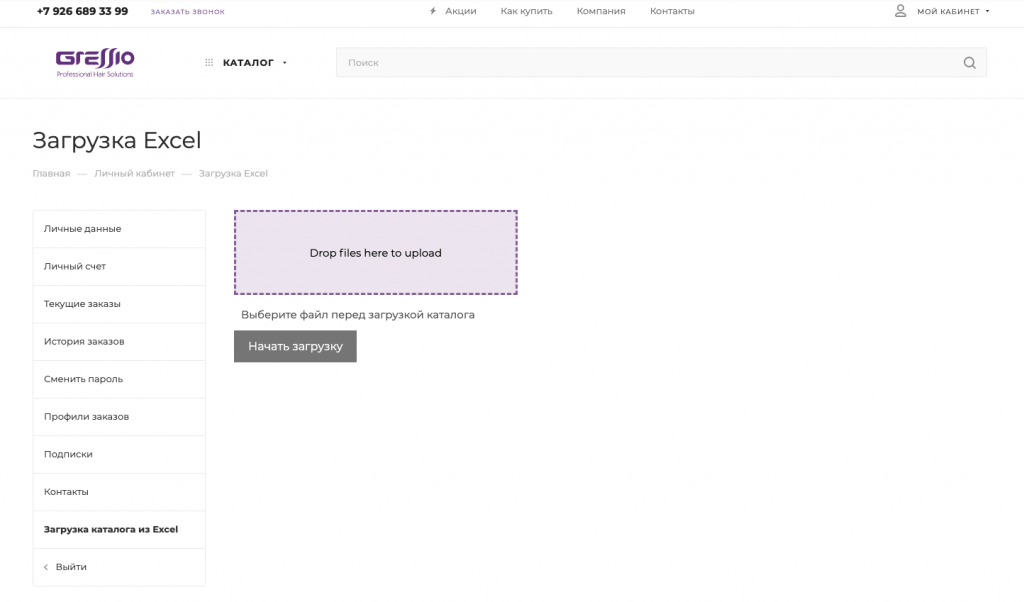Click Личный кабинет breadcrumb link
Screen dimensions: 1024x602
[134, 174]
